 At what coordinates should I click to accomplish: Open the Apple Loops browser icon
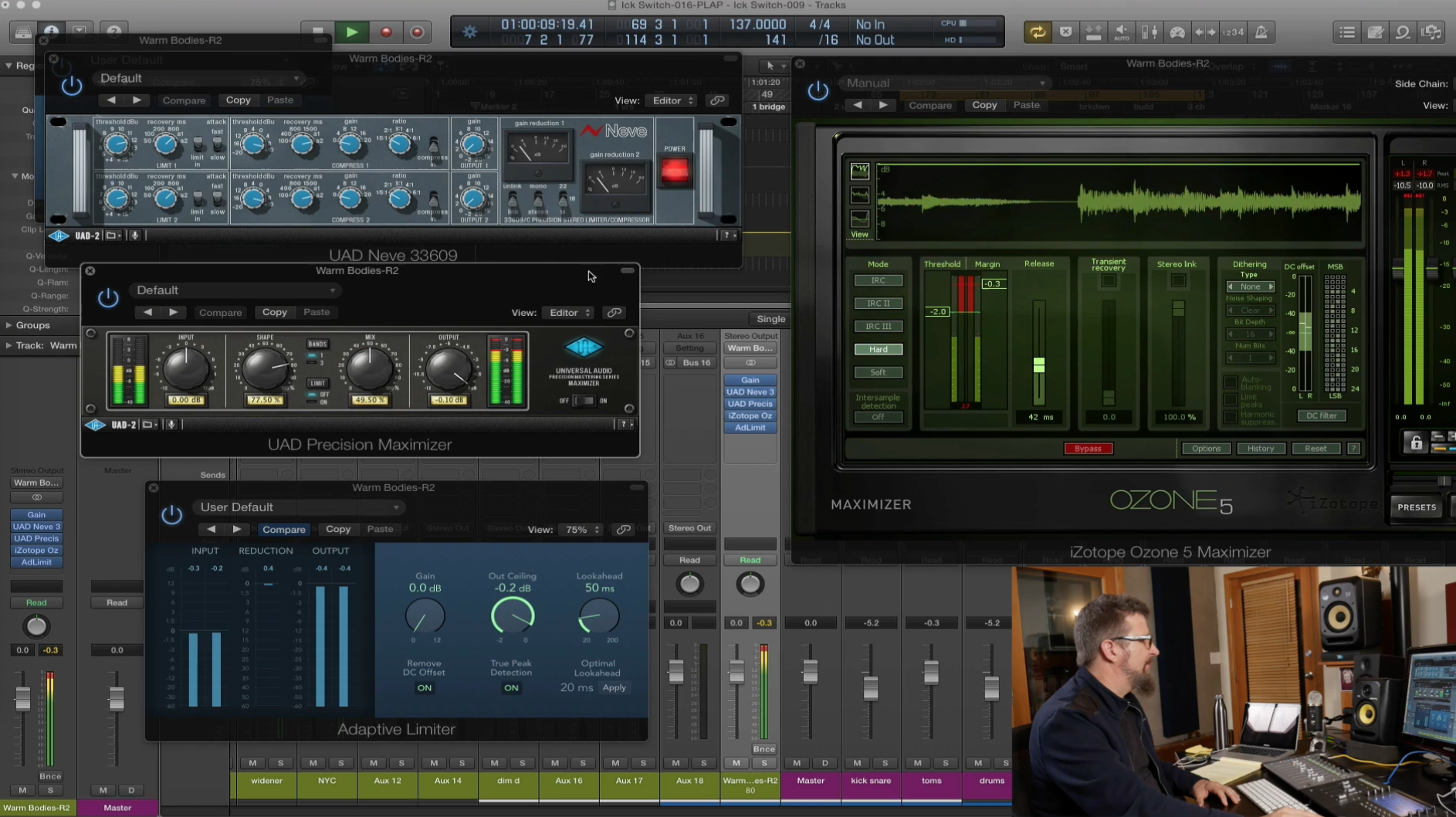(1404, 32)
